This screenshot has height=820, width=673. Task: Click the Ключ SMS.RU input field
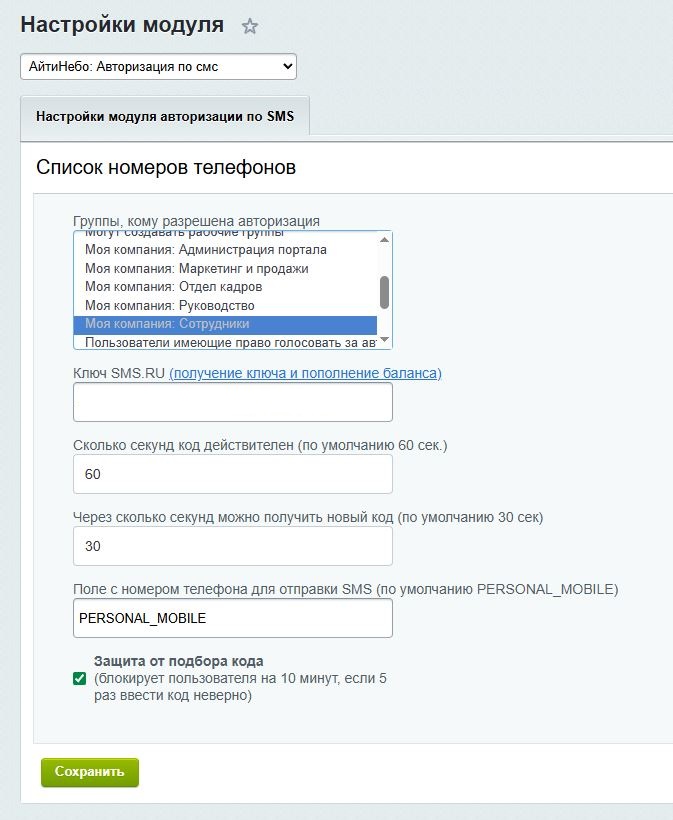pyautogui.click(x=232, y=401)
